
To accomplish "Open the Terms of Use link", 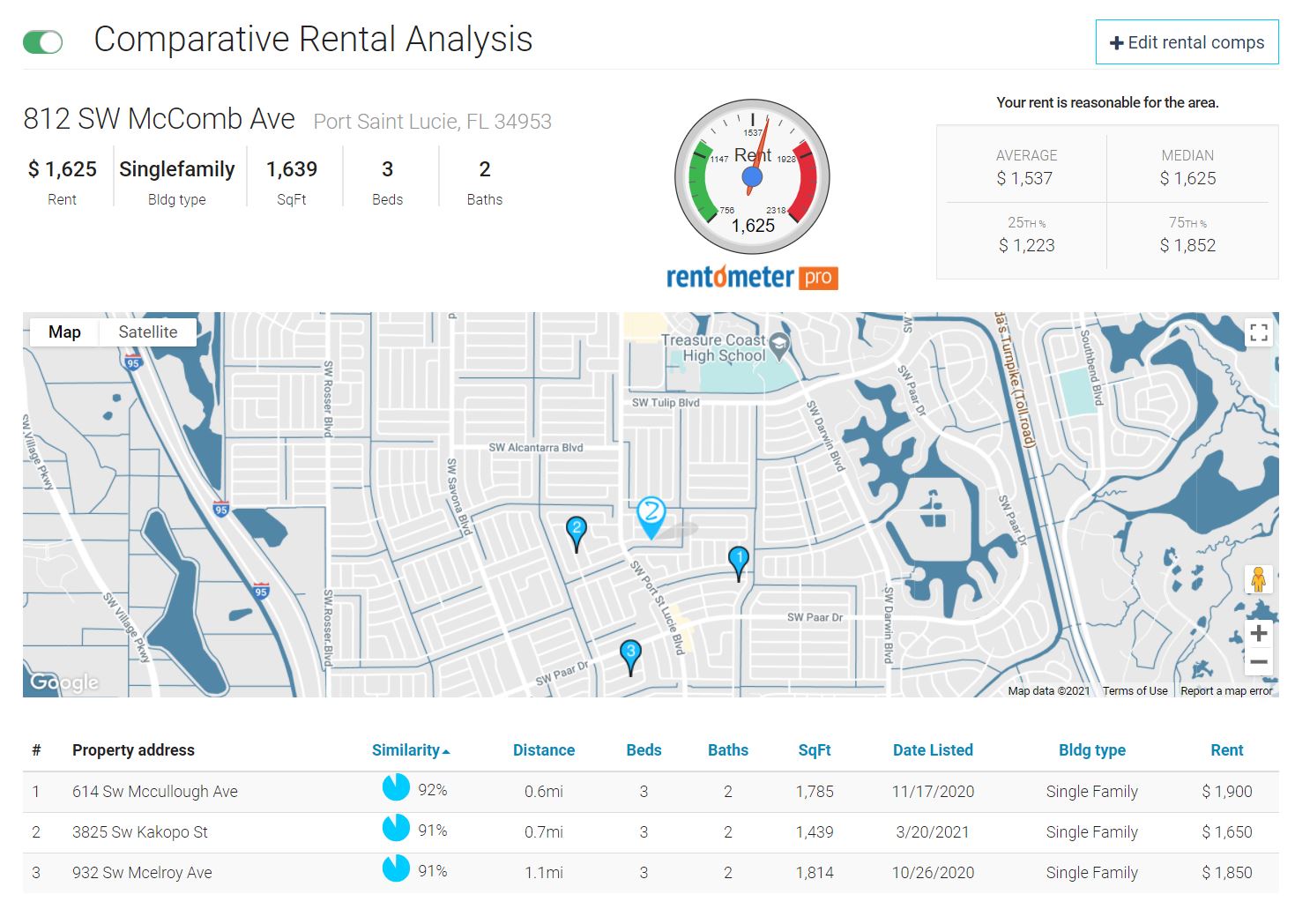I will [1135, 690].
